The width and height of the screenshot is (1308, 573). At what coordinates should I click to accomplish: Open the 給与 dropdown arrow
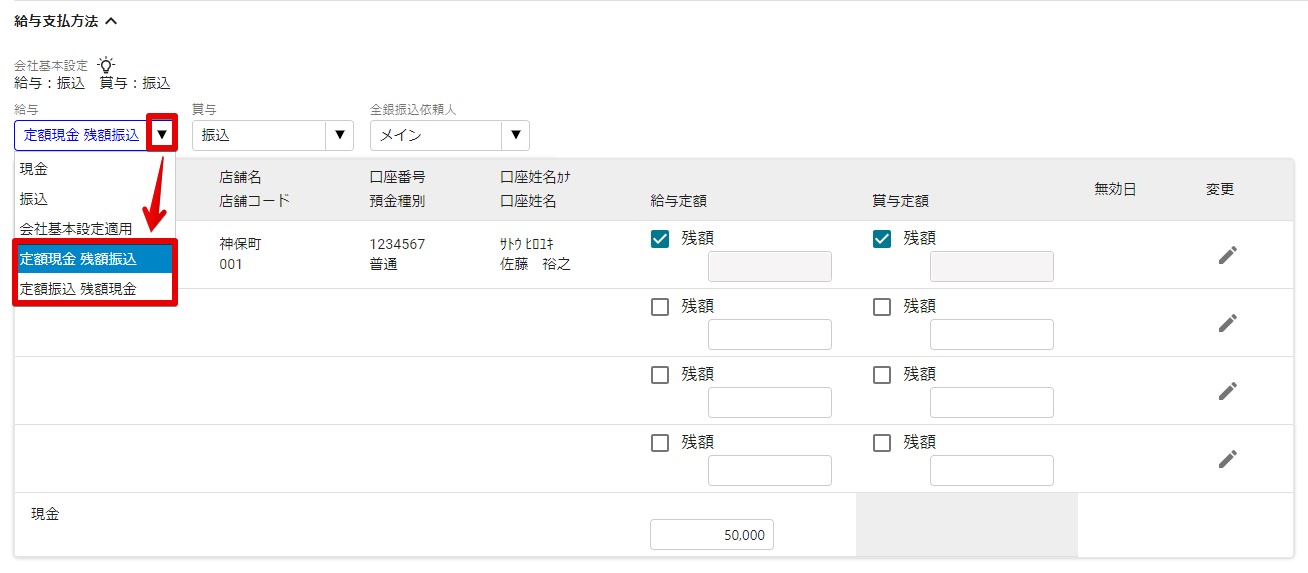(x=162, y=135)
